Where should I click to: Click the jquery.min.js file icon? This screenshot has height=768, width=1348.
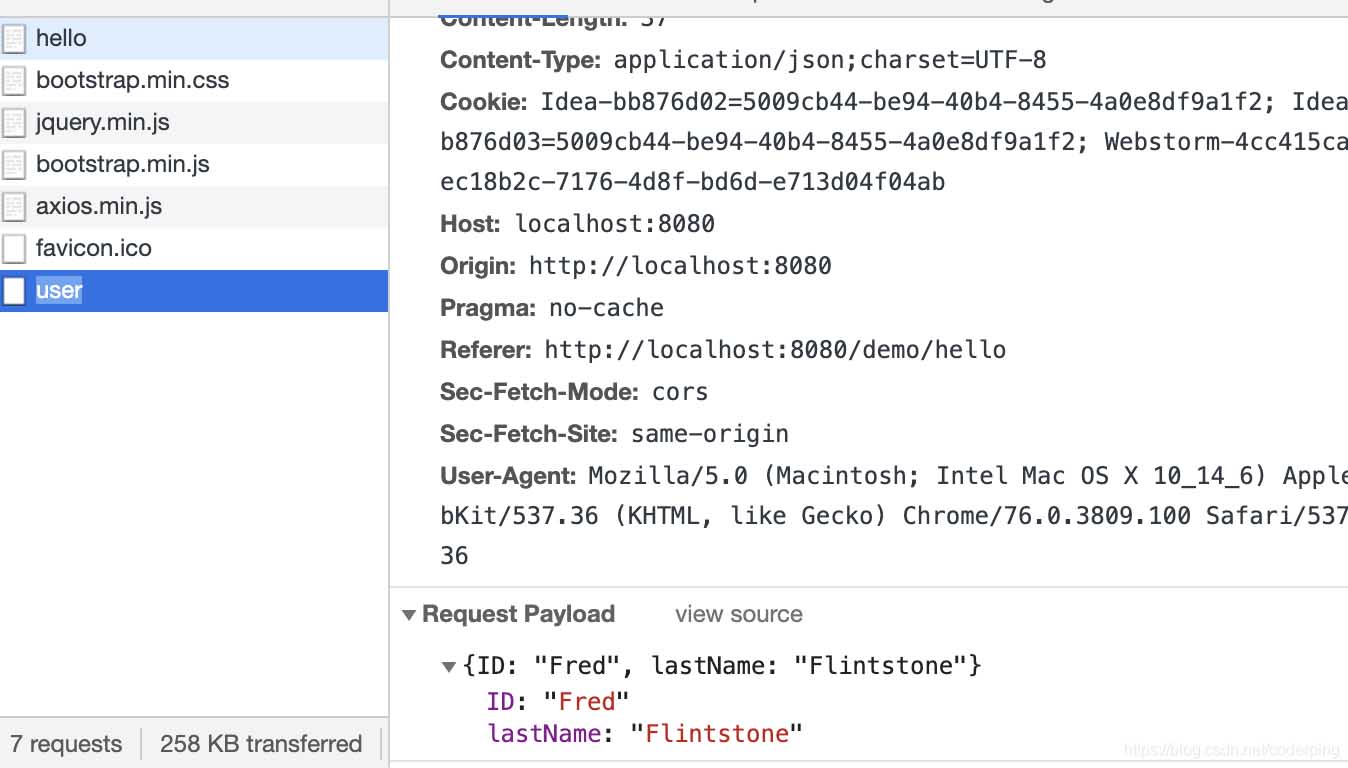tap(14, 123)
